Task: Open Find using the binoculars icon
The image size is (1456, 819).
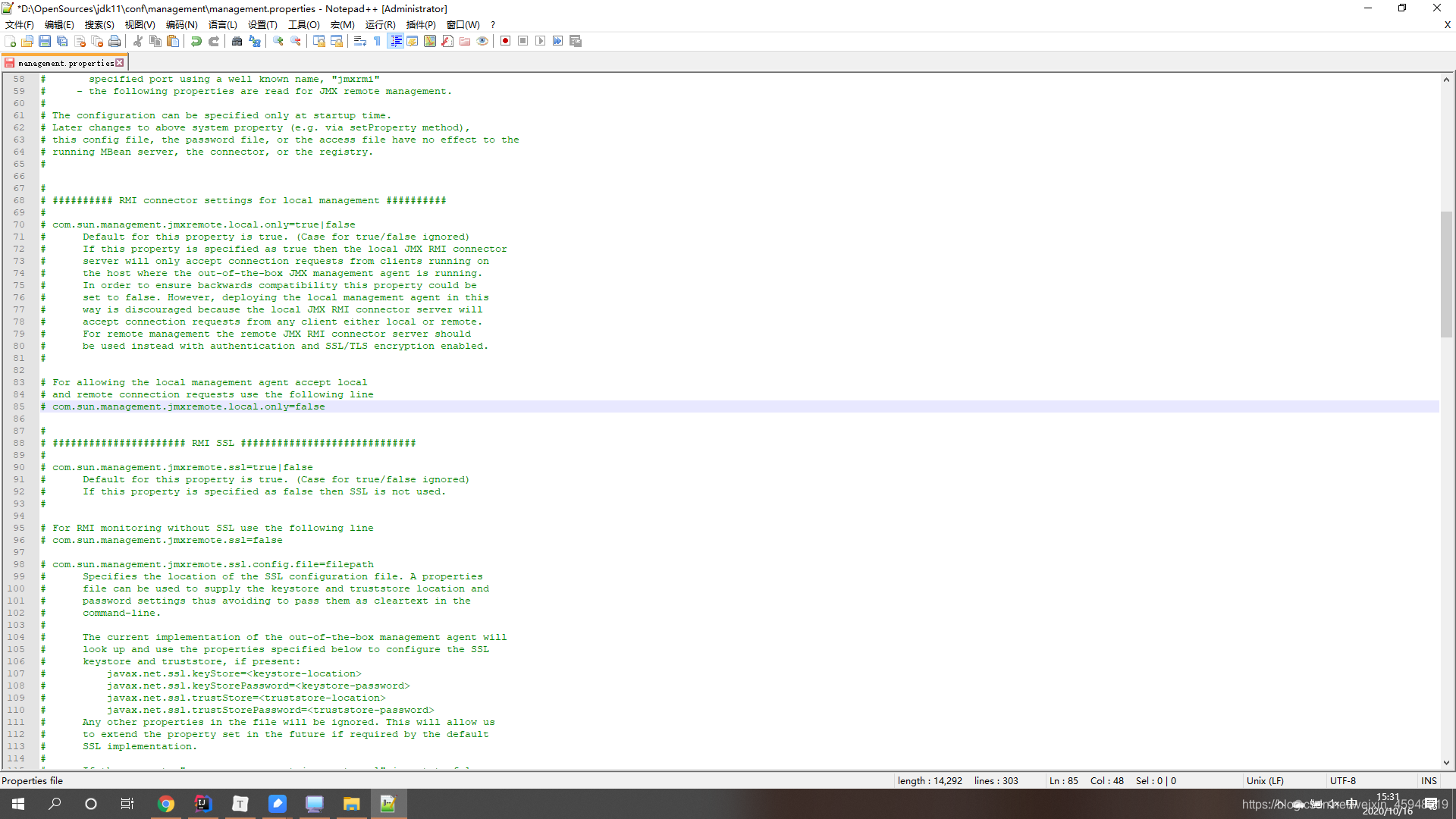Action: click(236, 42)
